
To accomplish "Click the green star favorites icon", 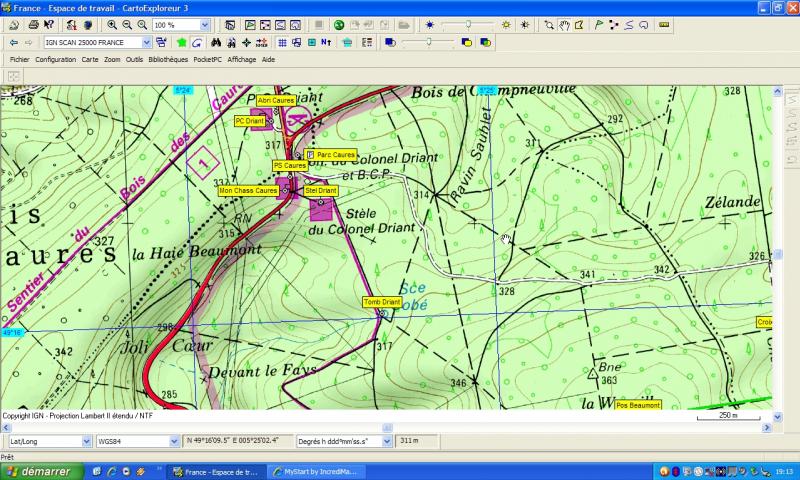I will (182, 42).
